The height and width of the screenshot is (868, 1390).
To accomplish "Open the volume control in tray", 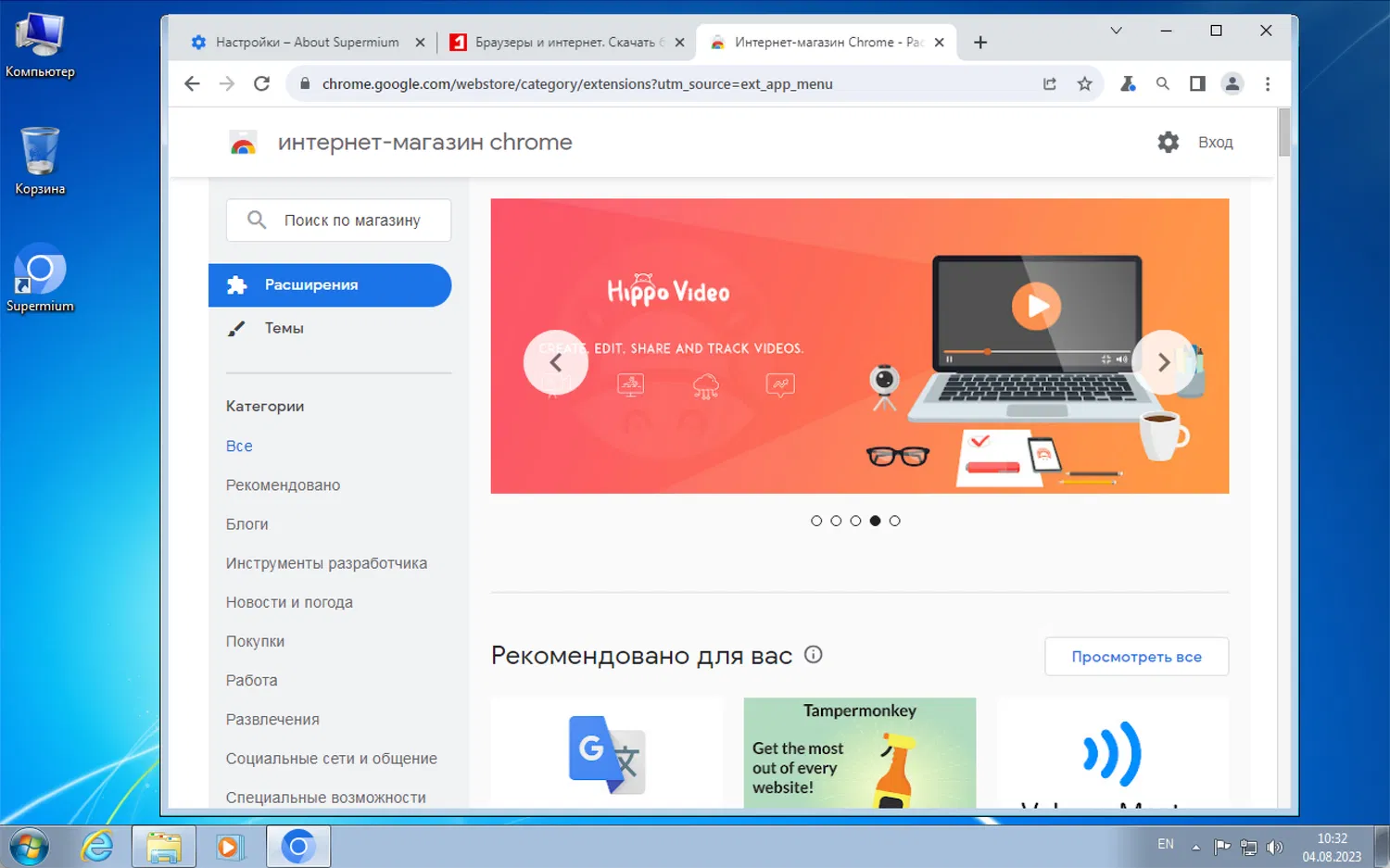I will 1275,847.
